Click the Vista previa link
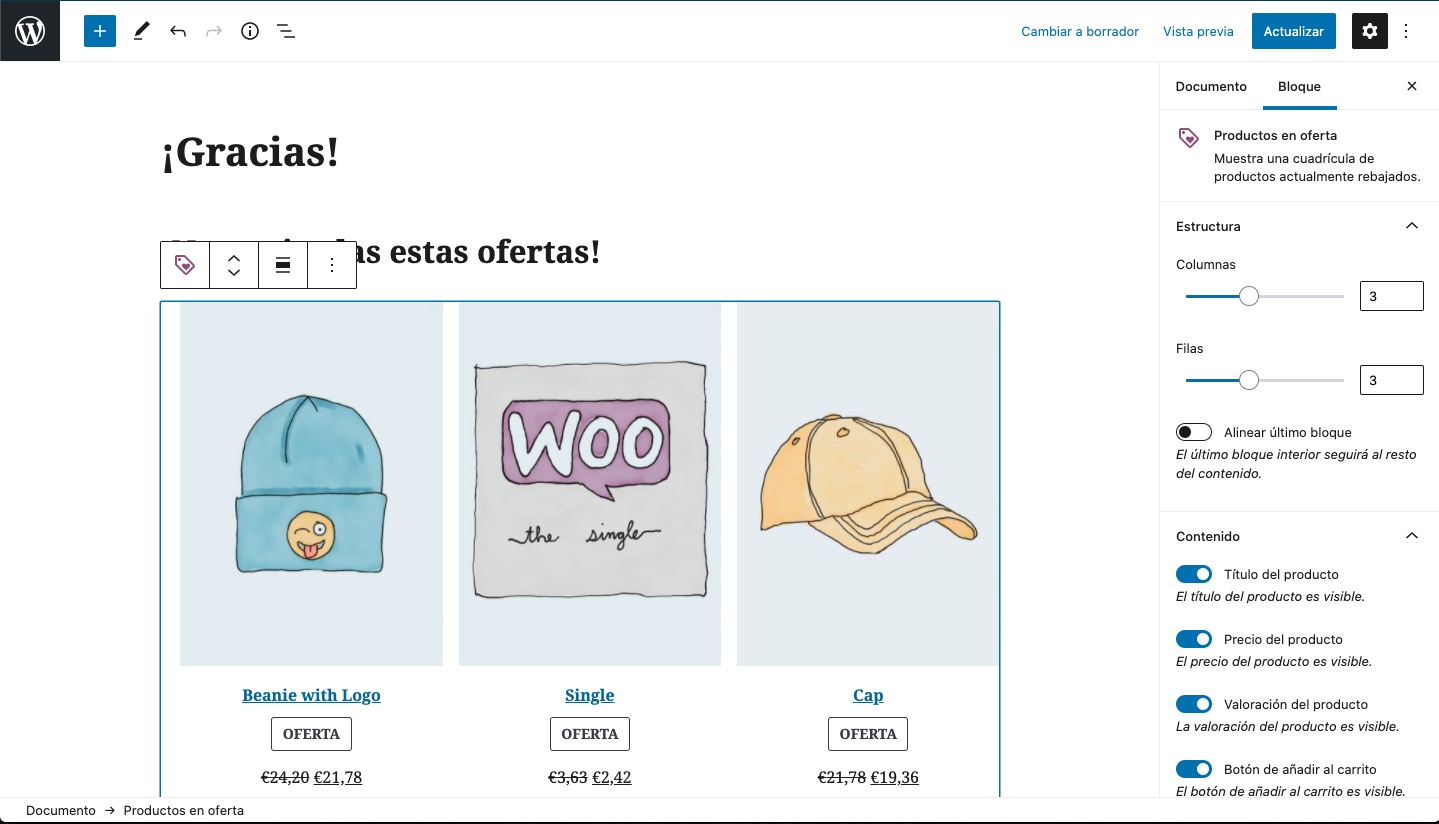Screen dimensions: 1439x824 click(x=1198, y=31)
